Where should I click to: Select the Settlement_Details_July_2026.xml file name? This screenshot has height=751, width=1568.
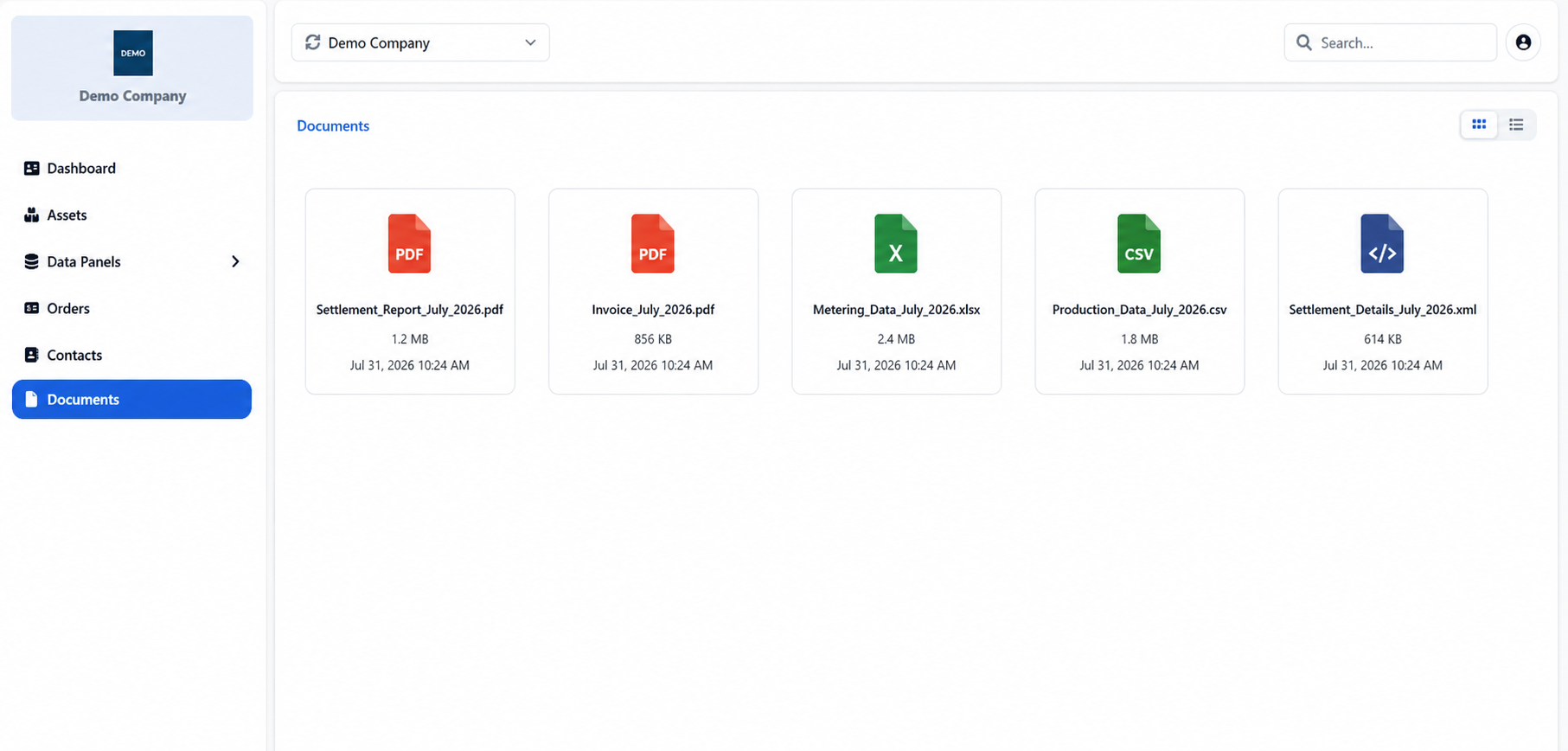tap(1382, 310)
